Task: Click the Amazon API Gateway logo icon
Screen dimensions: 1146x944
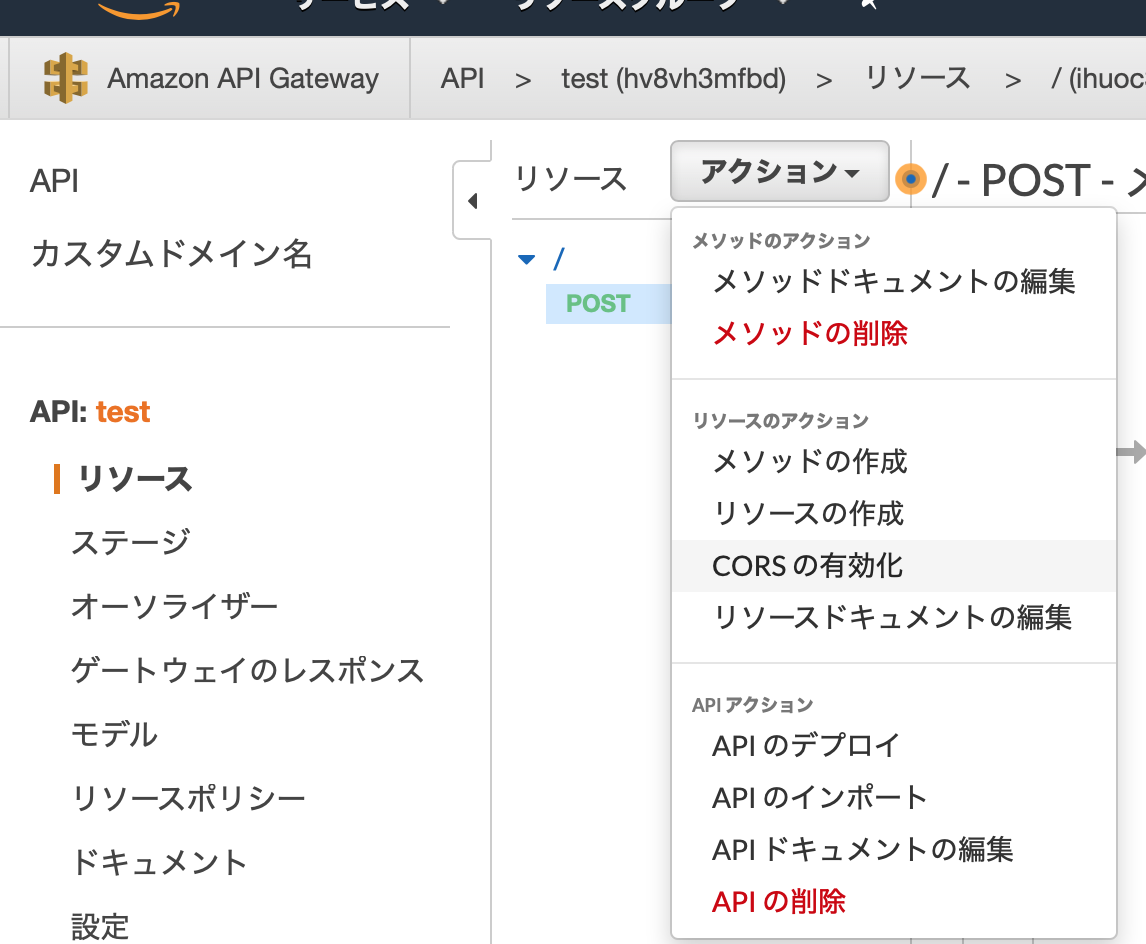Action: [66, 78]
